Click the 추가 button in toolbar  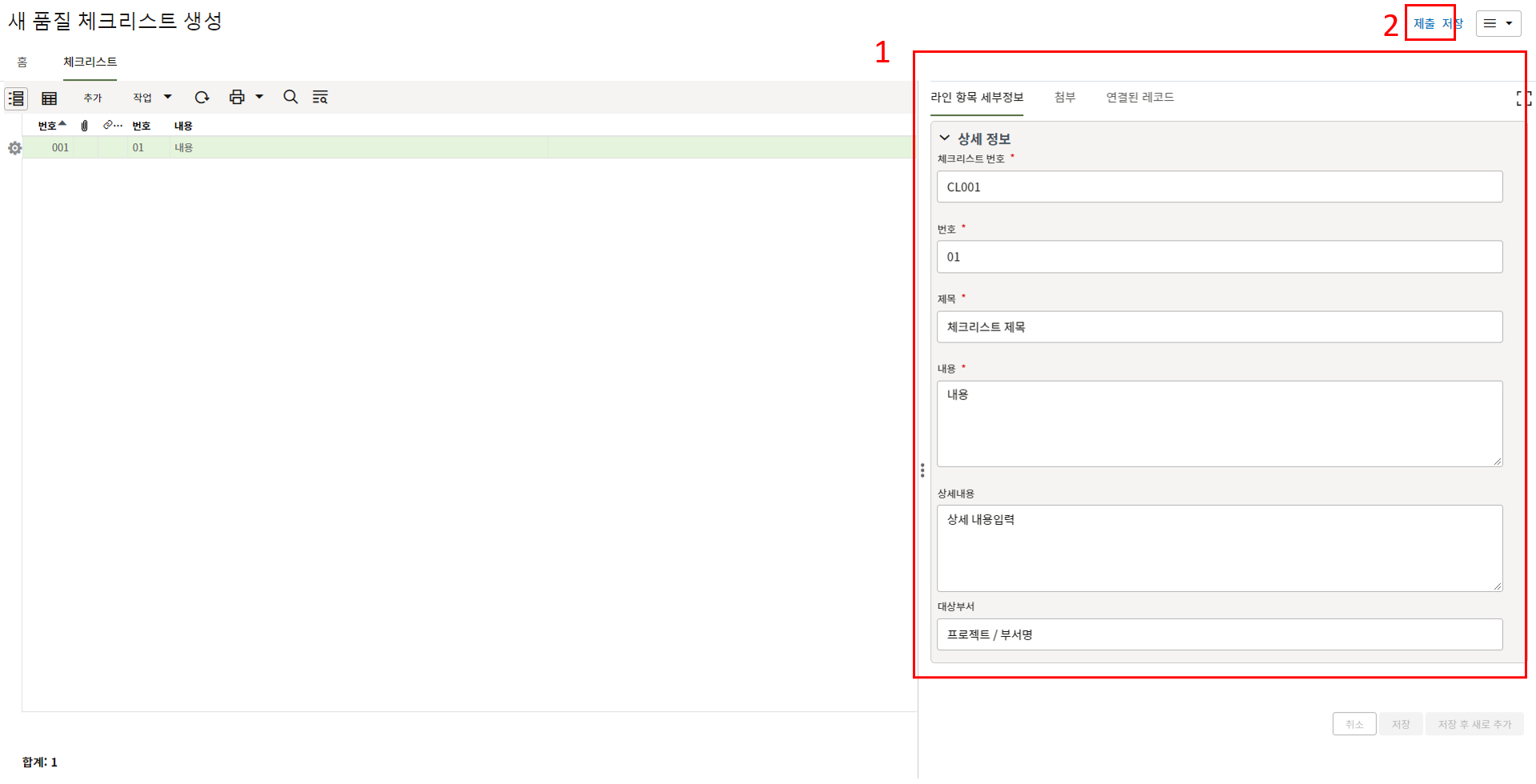[x=93, y=98]
